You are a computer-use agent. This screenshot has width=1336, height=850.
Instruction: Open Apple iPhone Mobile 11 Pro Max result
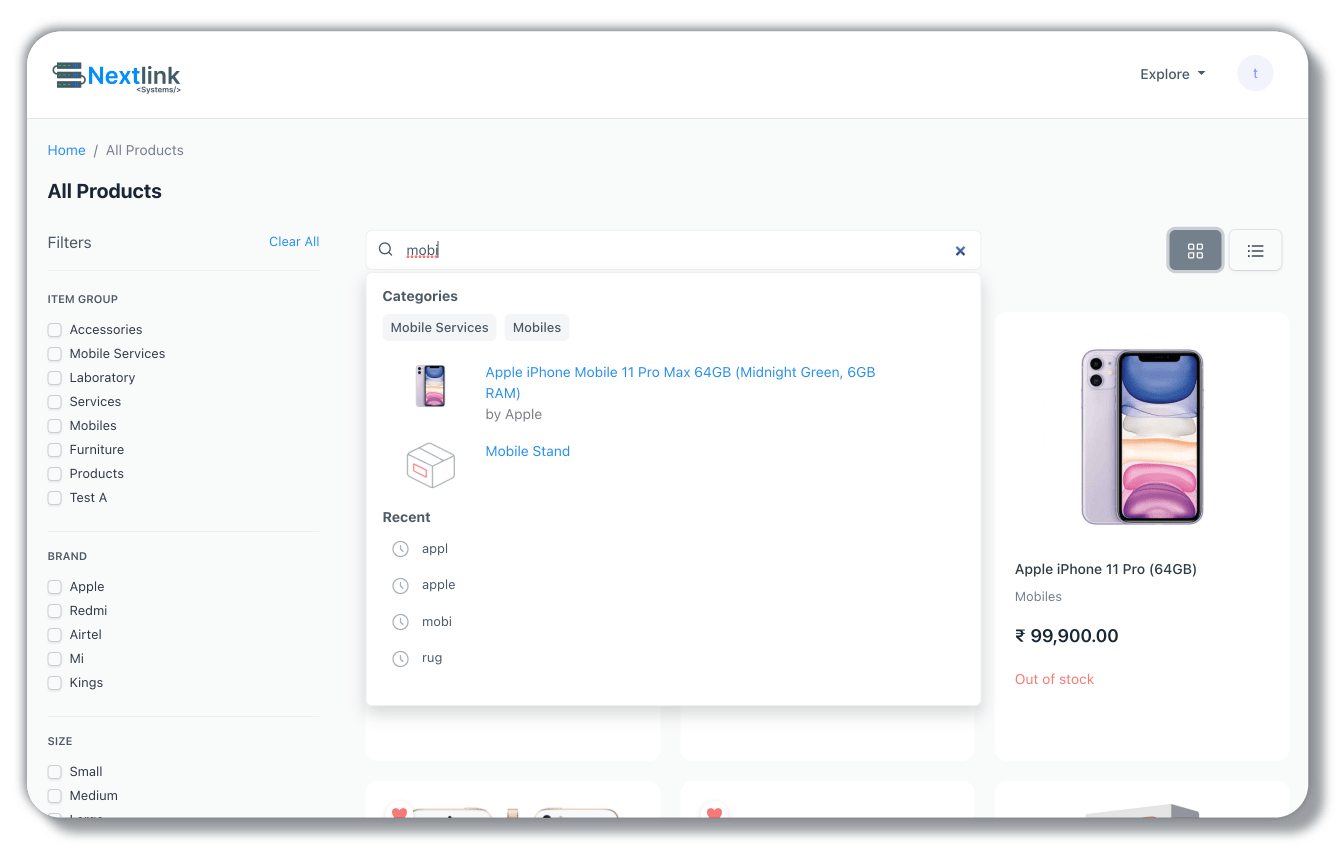[680, 382]
